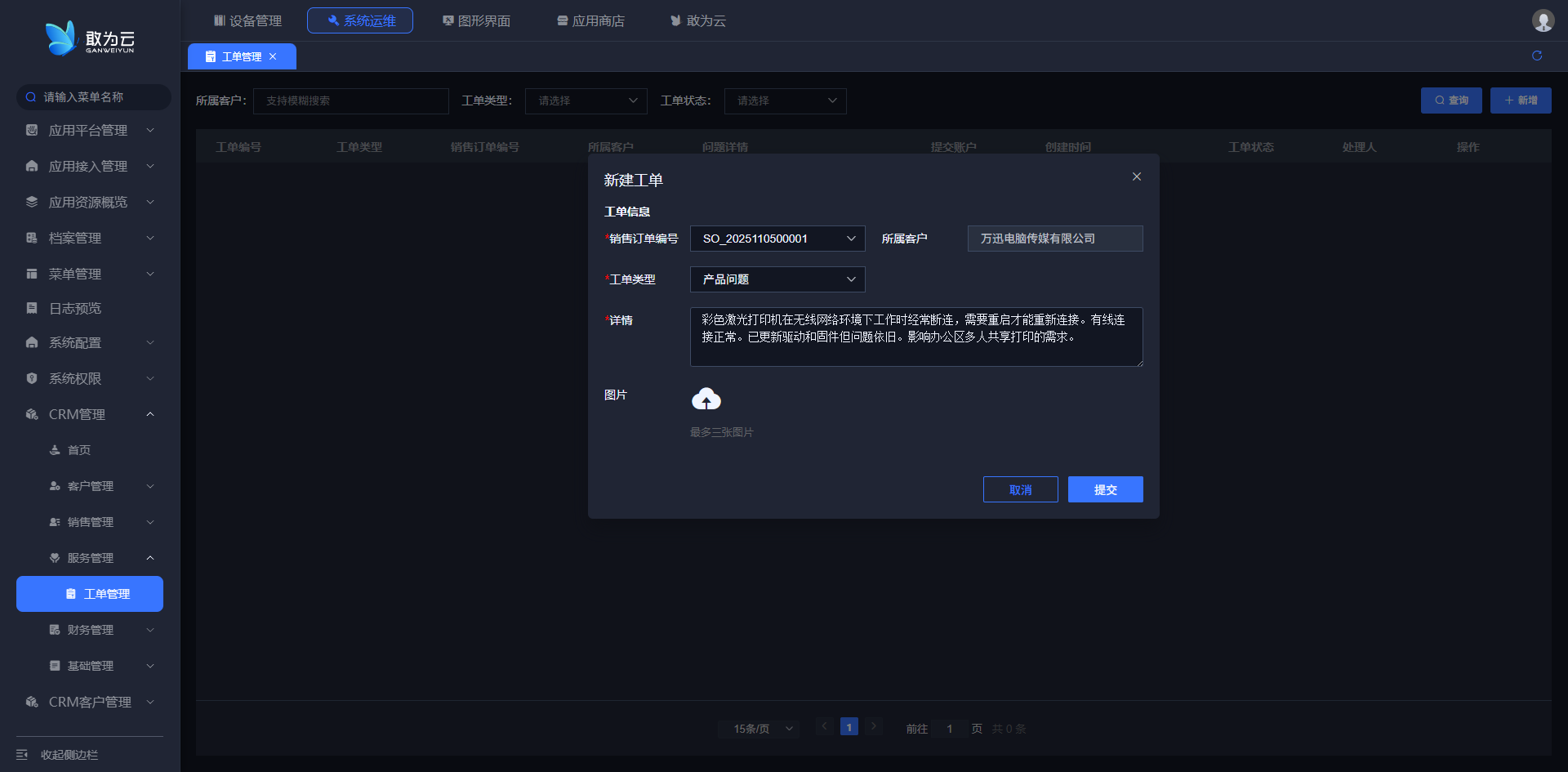Viewport: 1568px width, 772px height.
Task: Focus the 请输入菜单名称 search box
Action: (94, 97)
